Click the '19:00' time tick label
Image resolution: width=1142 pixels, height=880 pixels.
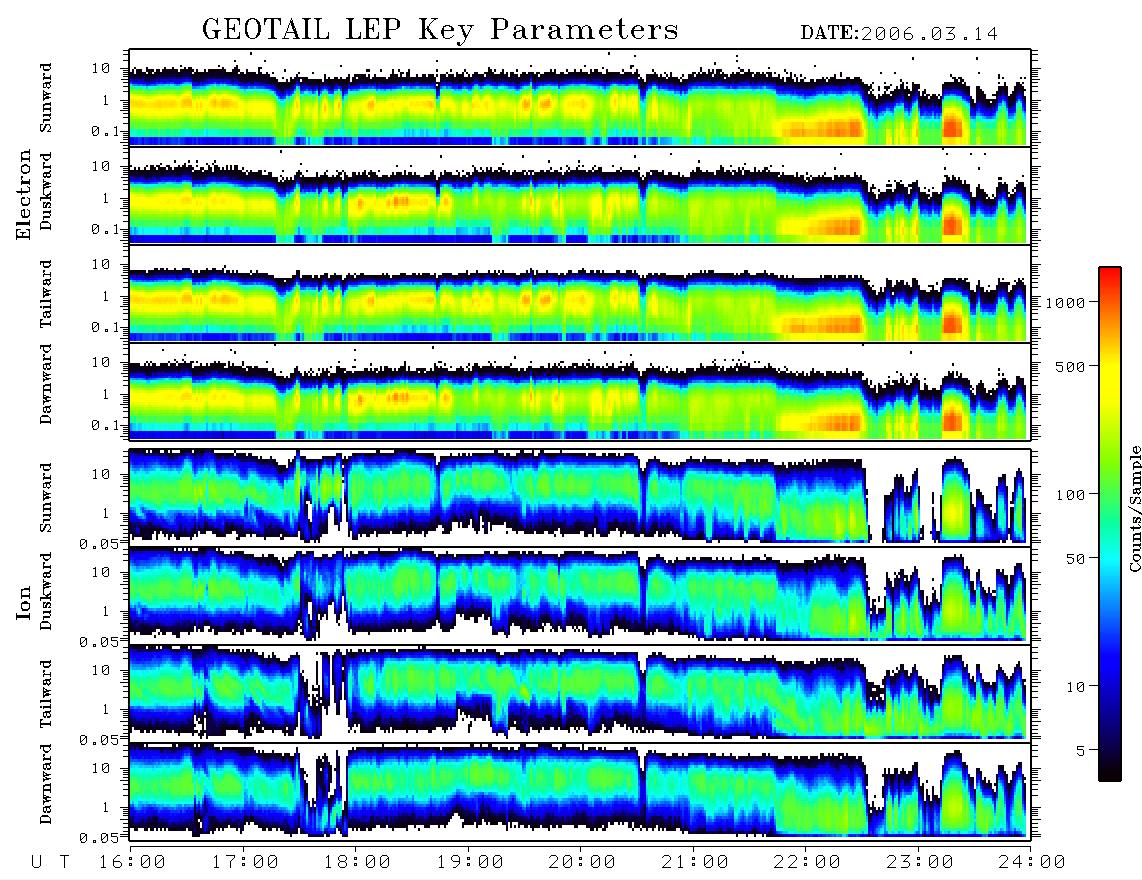pyautogui.click(x=470, y=862)
